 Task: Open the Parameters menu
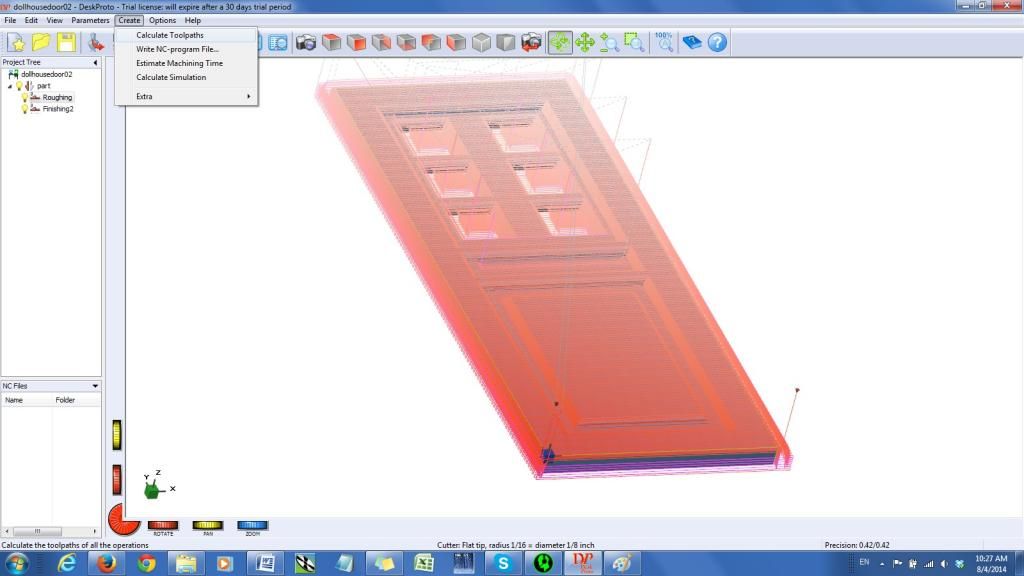pyautogui.click(x=90, y=20)
